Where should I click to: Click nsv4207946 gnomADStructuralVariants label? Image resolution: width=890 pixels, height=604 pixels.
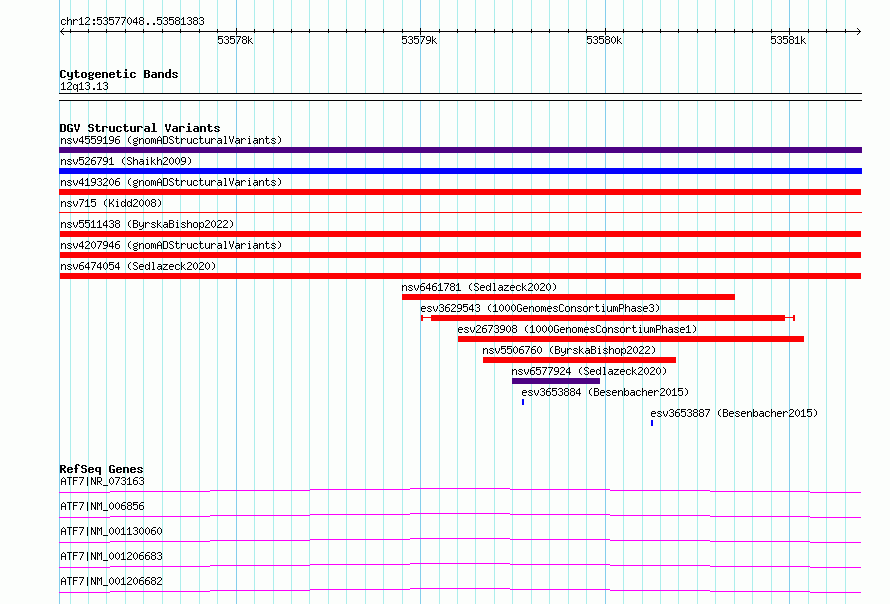pyautogui.click(x=171, y=245)
